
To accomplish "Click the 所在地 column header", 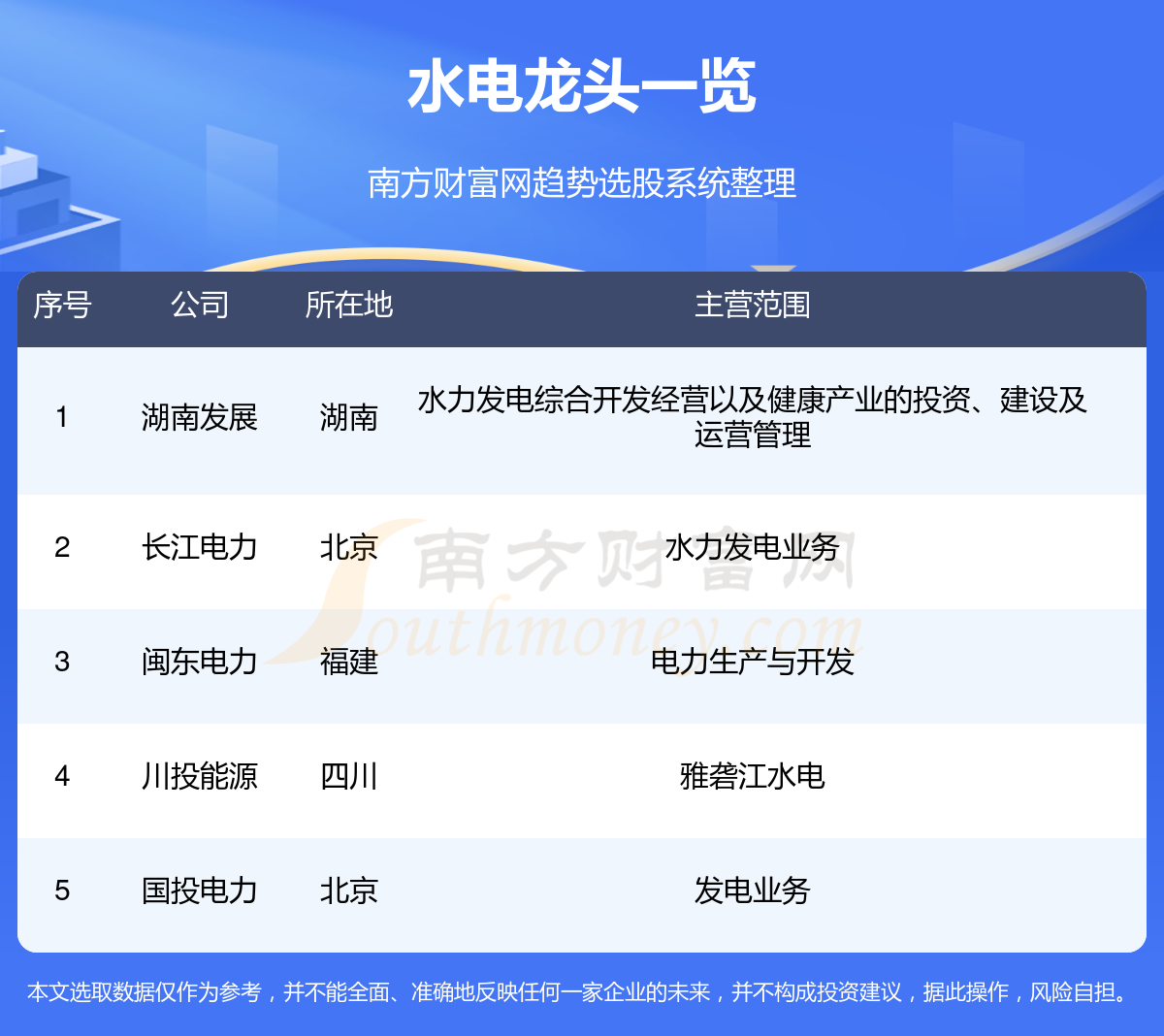I will 349,306.
